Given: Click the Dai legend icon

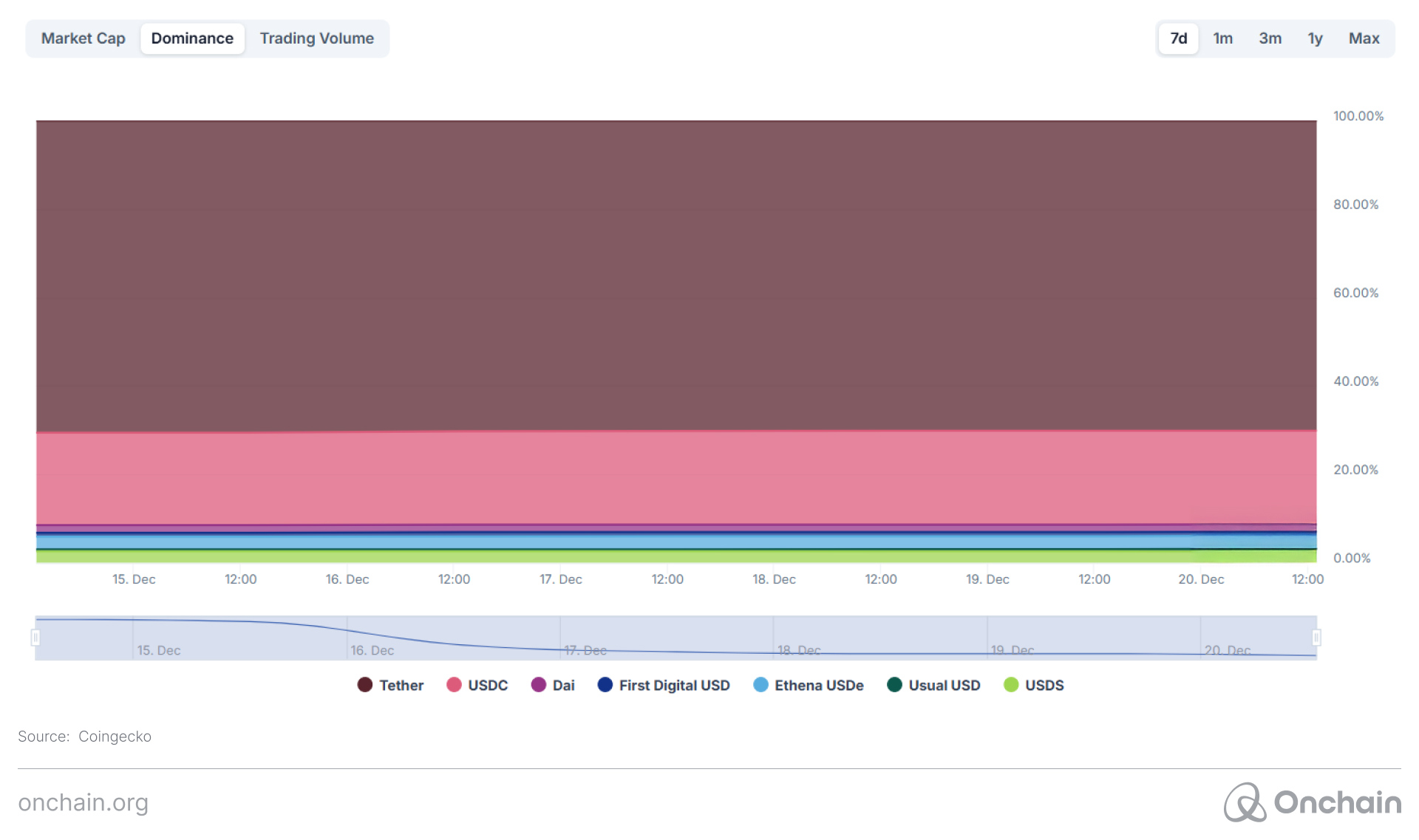Looking at the screenshot, I should coord(537,685).
